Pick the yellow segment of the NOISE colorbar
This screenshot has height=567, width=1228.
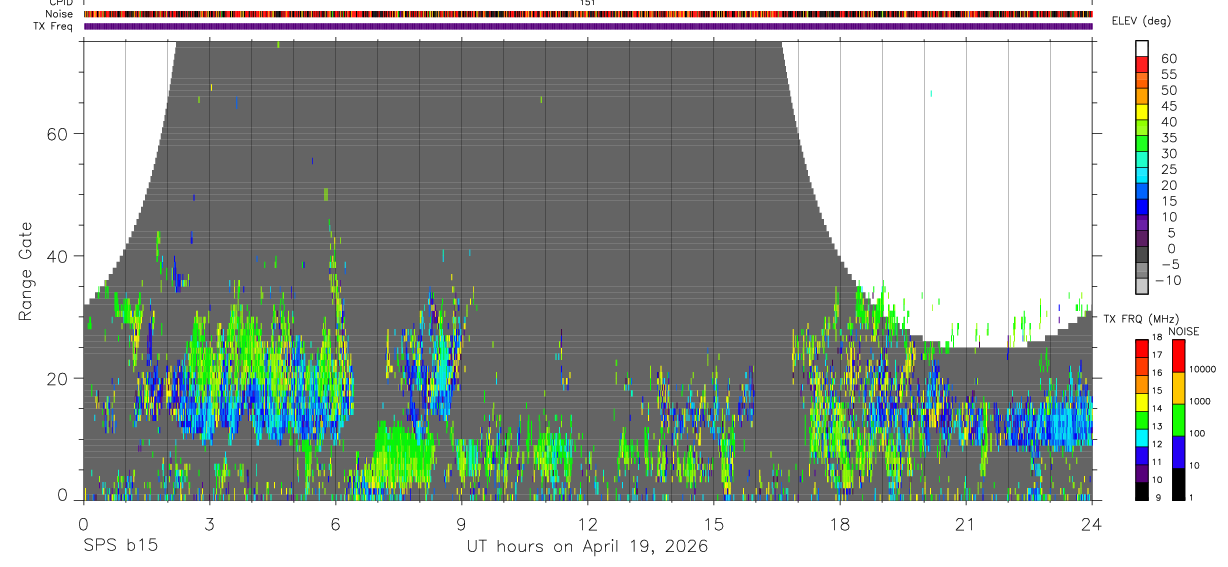1178,389
